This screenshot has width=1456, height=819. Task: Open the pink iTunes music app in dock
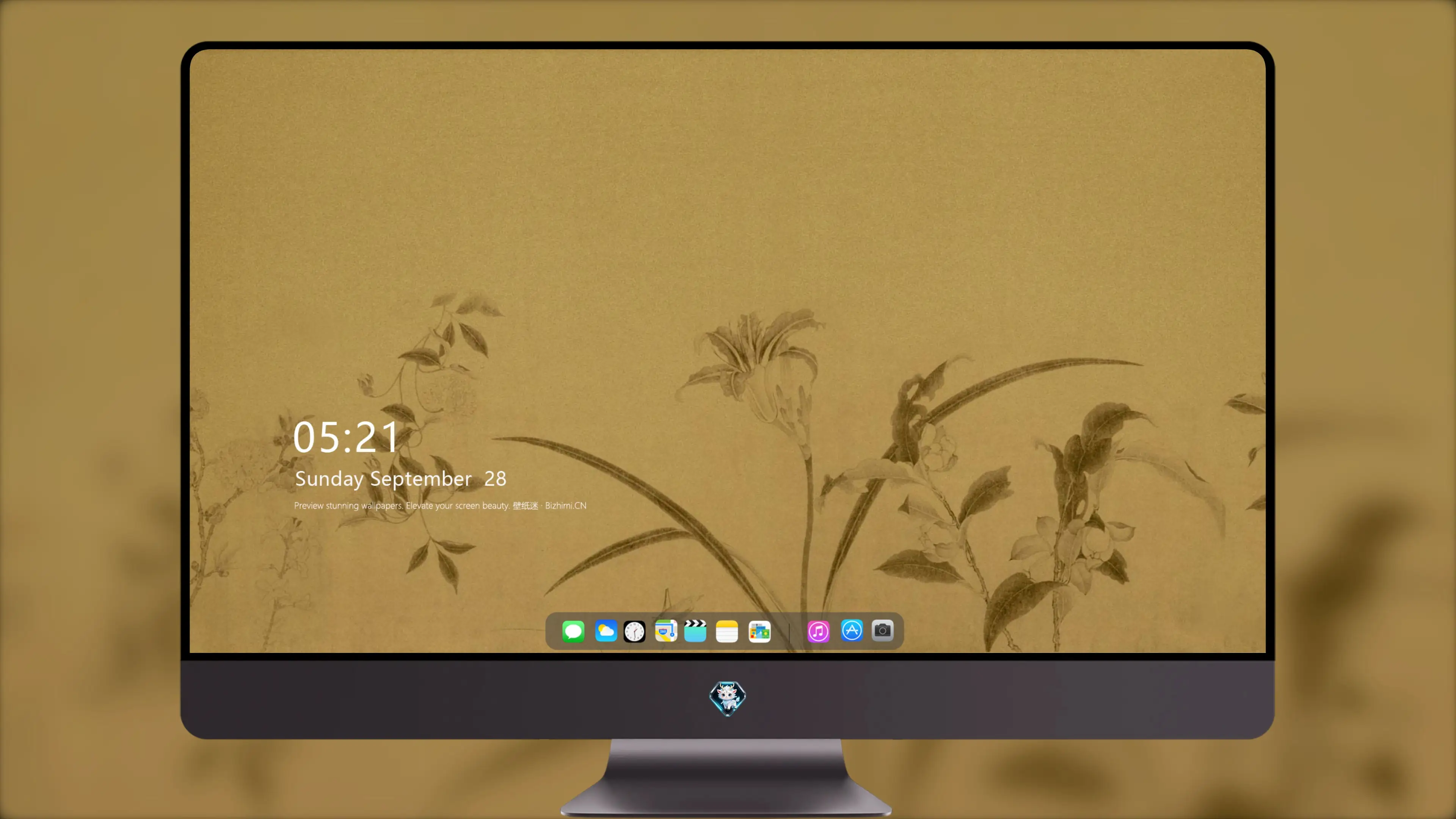[819, 631]
